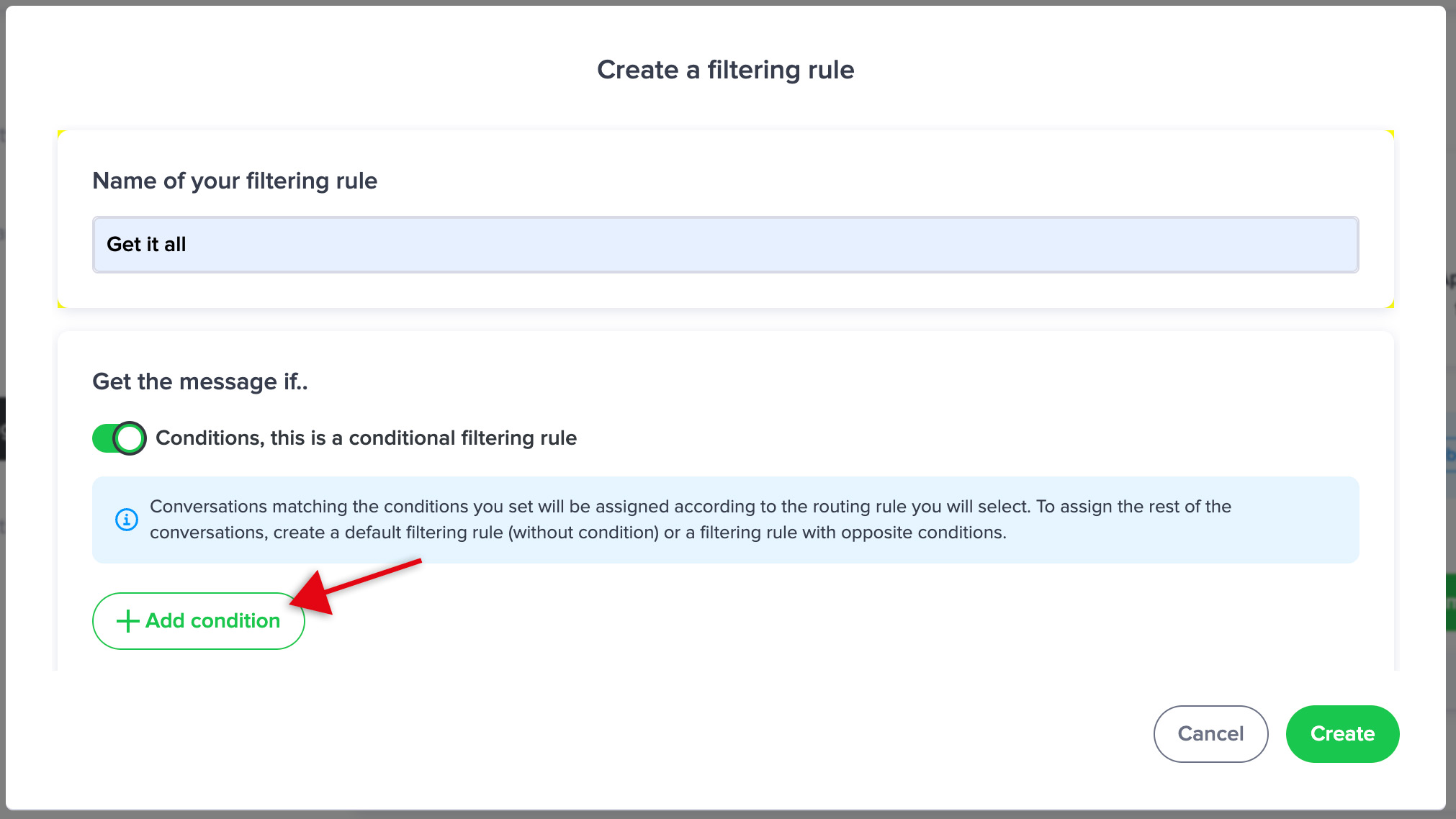
Task: Cancel the filtering rule dialog
Action: point(1210,733)
